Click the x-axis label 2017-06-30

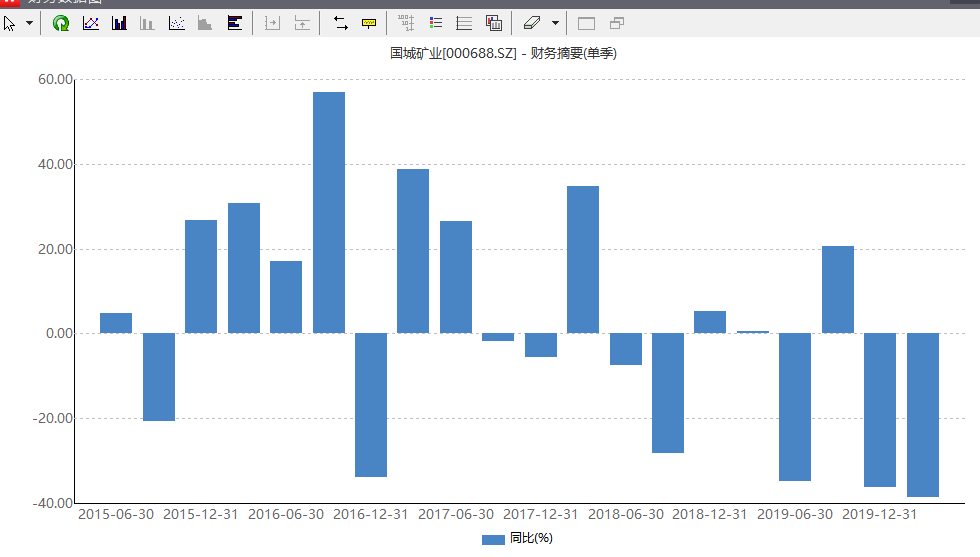point(456,514)
